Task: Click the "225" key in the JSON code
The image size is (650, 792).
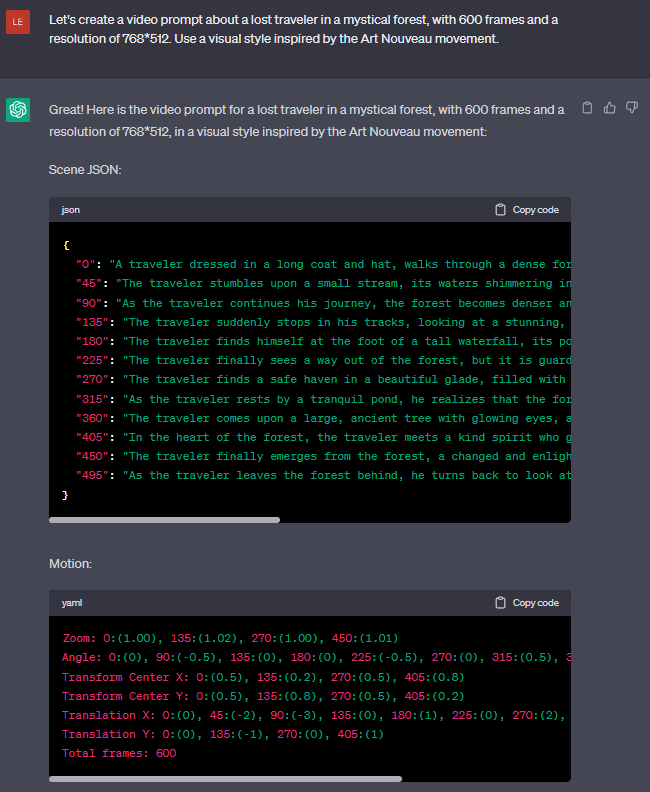Action: click(x=92, y=360)
